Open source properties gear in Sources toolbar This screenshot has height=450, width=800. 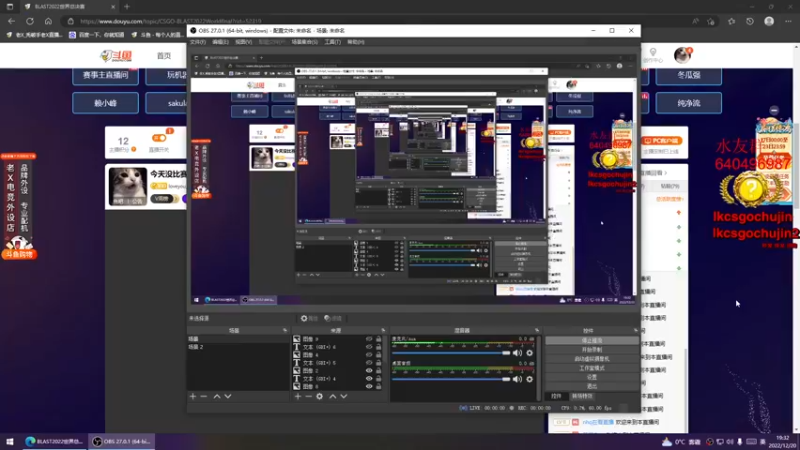coord(319,396)
